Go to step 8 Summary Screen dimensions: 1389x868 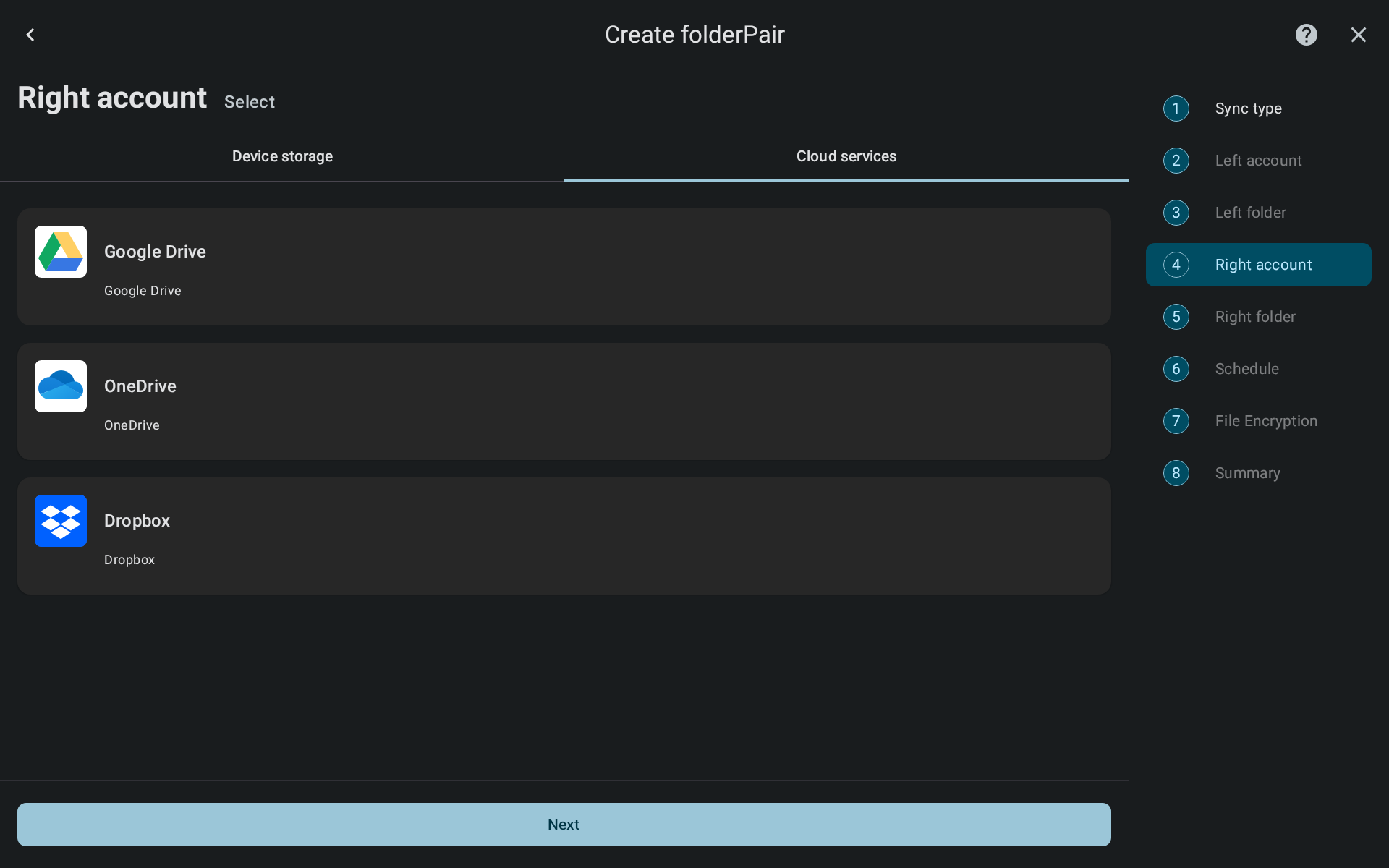(x=1259, y=473)
